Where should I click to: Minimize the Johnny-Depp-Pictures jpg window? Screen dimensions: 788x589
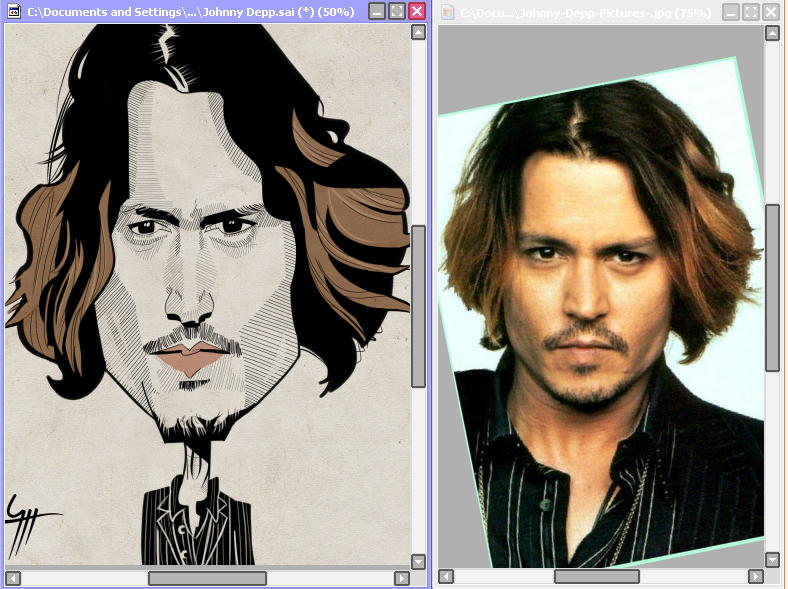tap(731, 12)
